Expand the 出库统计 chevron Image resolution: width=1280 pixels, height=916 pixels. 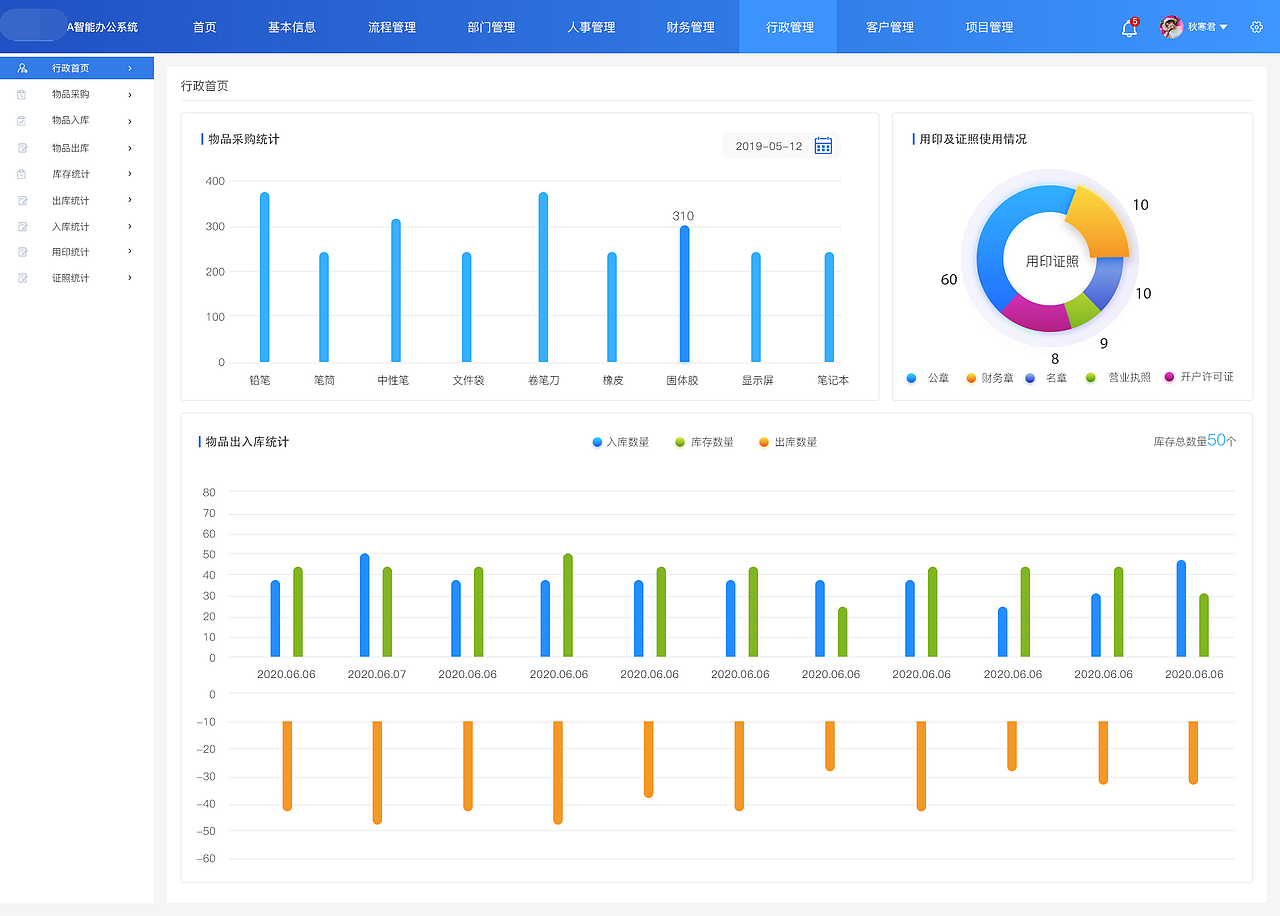pyautogui.click(x=130, y=200)
